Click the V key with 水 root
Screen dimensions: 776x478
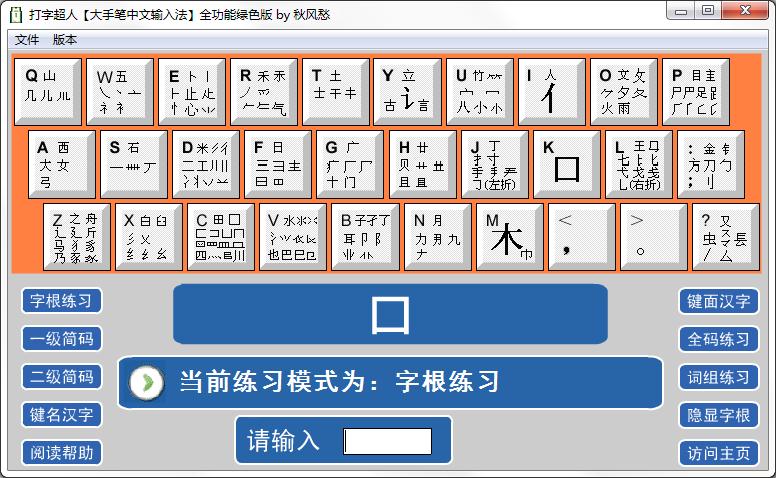tap(293, 237)
